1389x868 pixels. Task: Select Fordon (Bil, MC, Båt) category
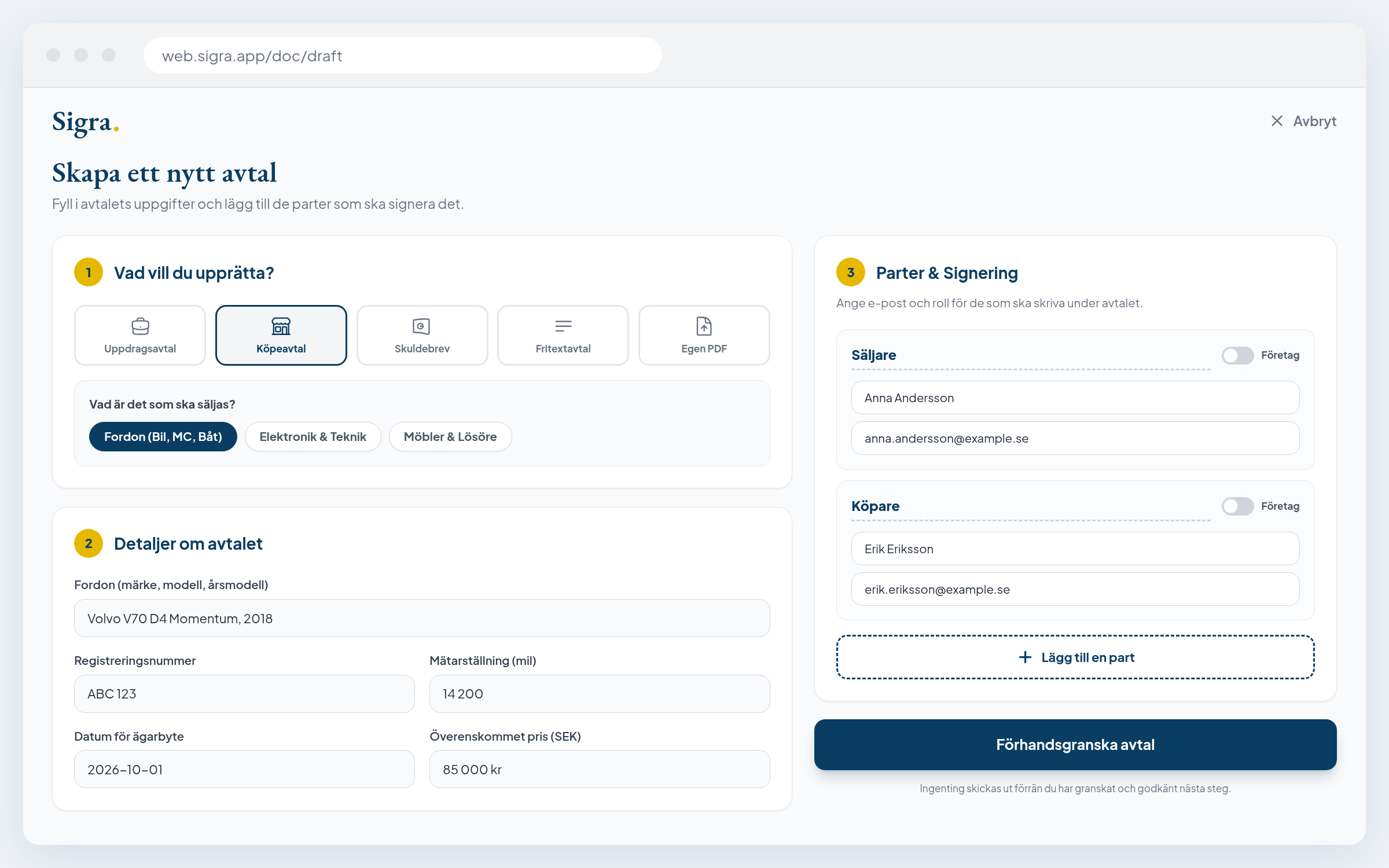pyautogui.click(x=163, y=437)
